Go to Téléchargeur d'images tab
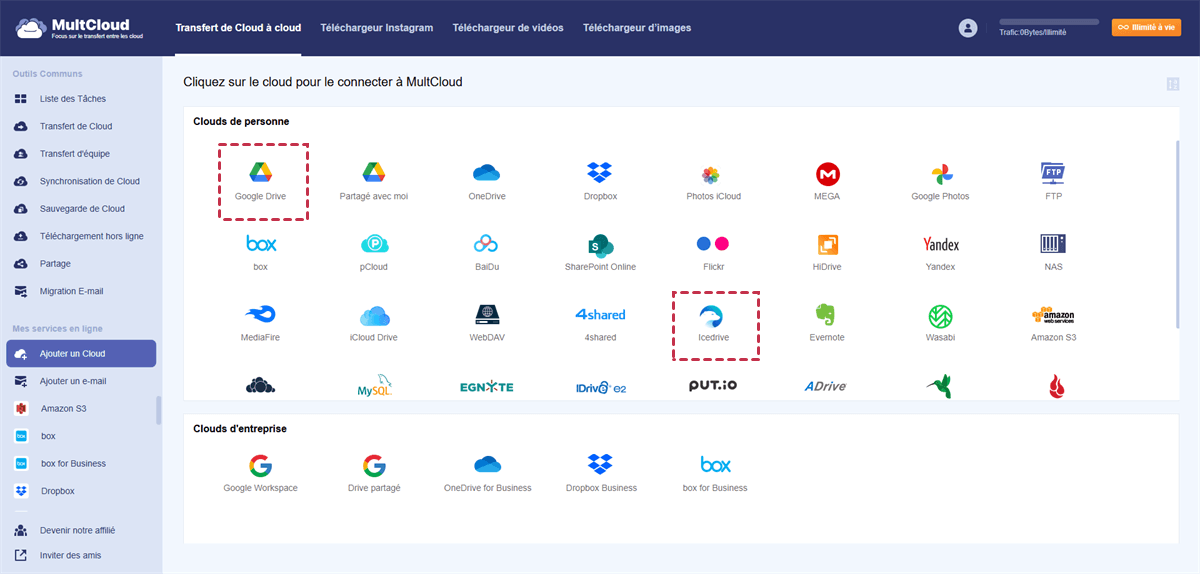The height and width of the screenshot is (574, 1200). pyautogui.click(x=637, y=28)
